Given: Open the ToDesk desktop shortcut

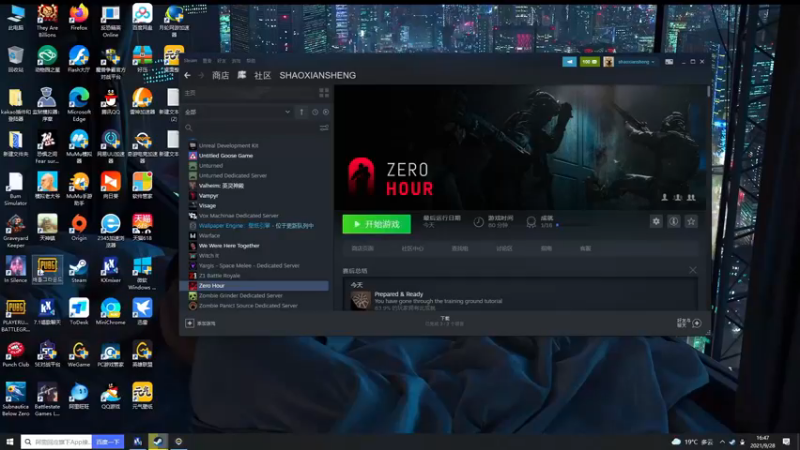Looking at the screenshot, I should point(79,311).
